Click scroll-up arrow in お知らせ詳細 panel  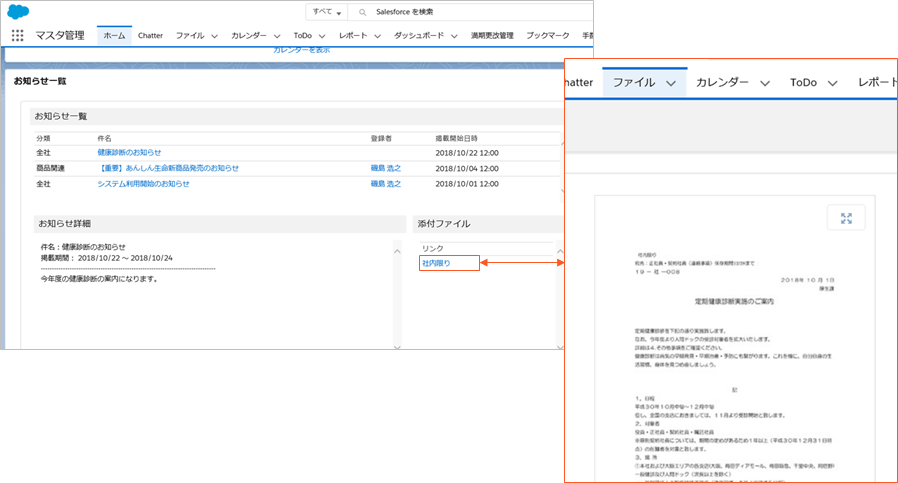click(397, 252)
